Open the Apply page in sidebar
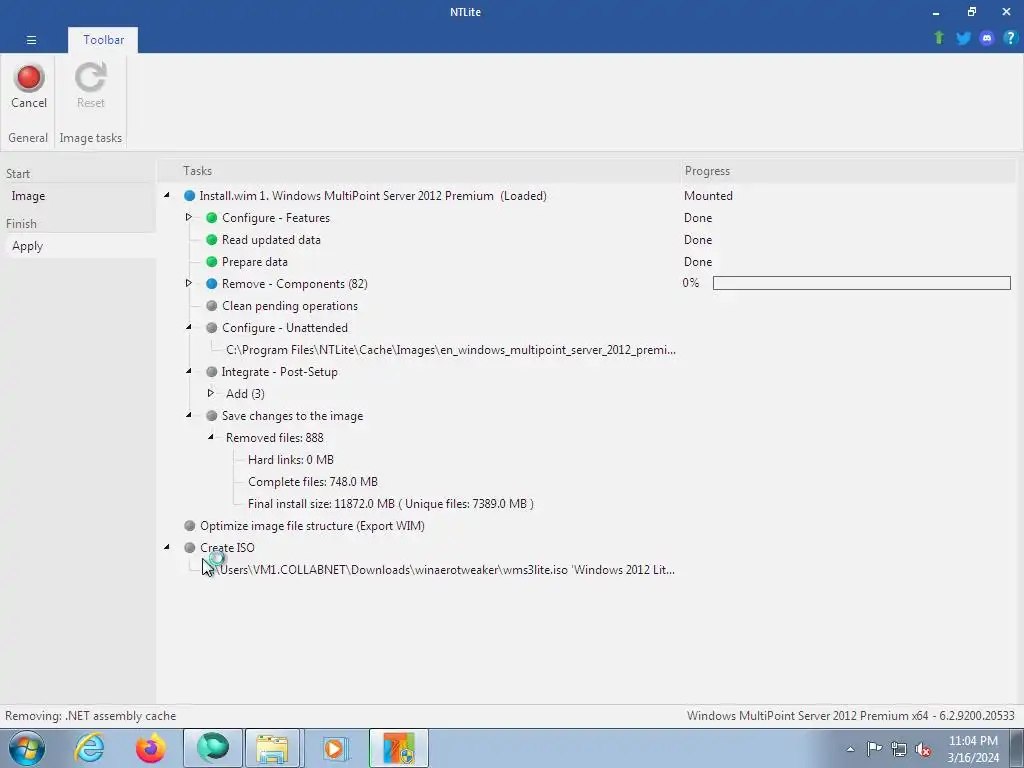The width and height of the screenshot is (1024, 768). point(78,246)
